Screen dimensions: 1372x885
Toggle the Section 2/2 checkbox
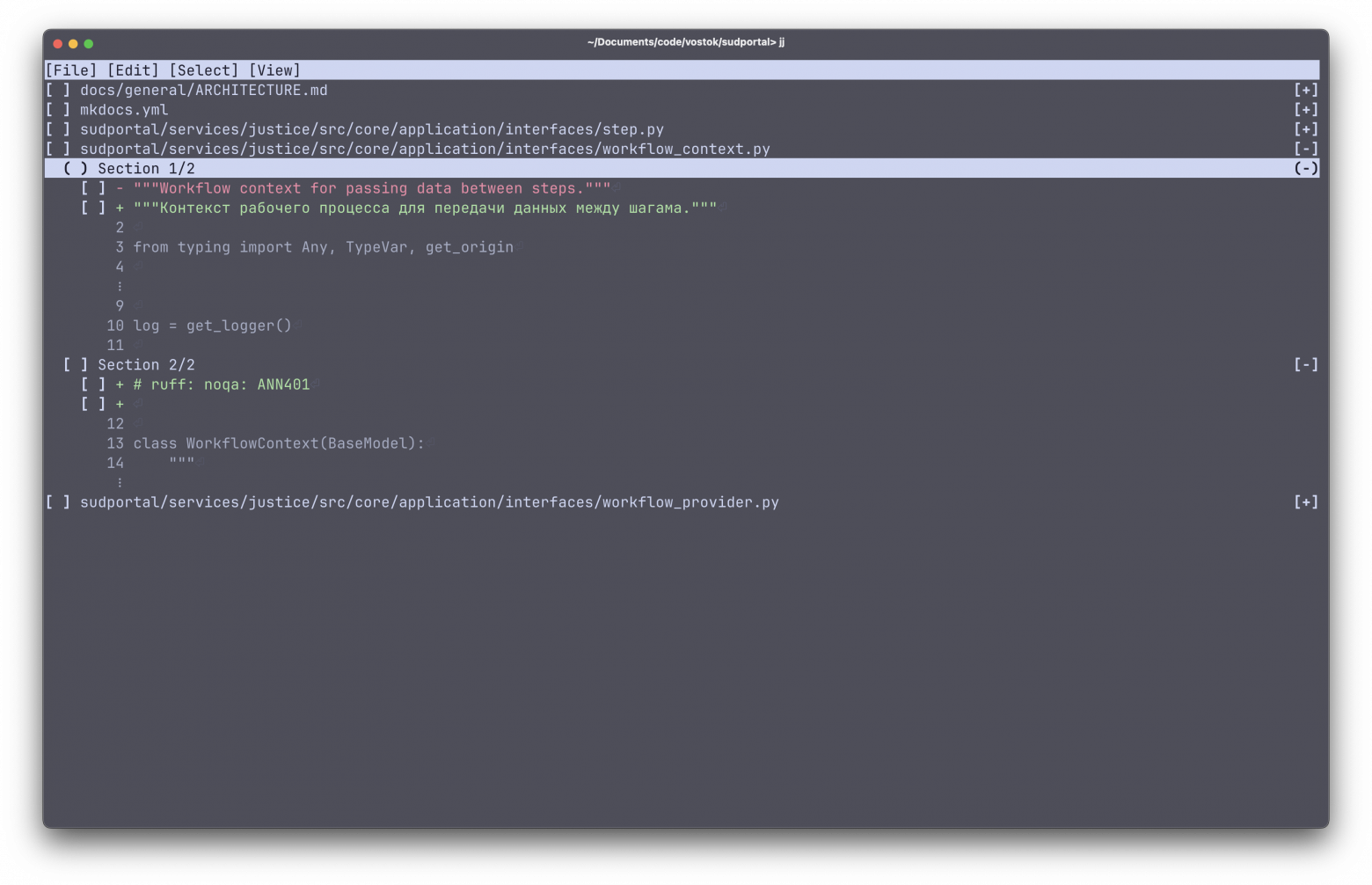point(76,365)
